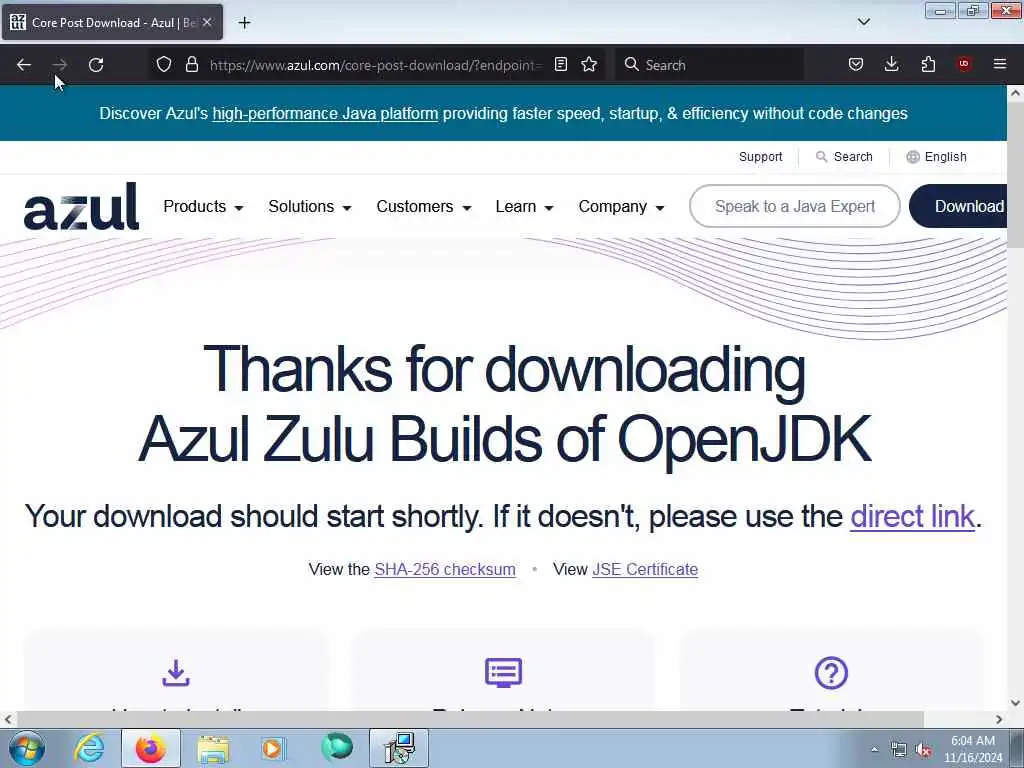Use the direct link for download
Image resolution: width=1024 pixels, height=768 pixels.
(x=912, y=517)
